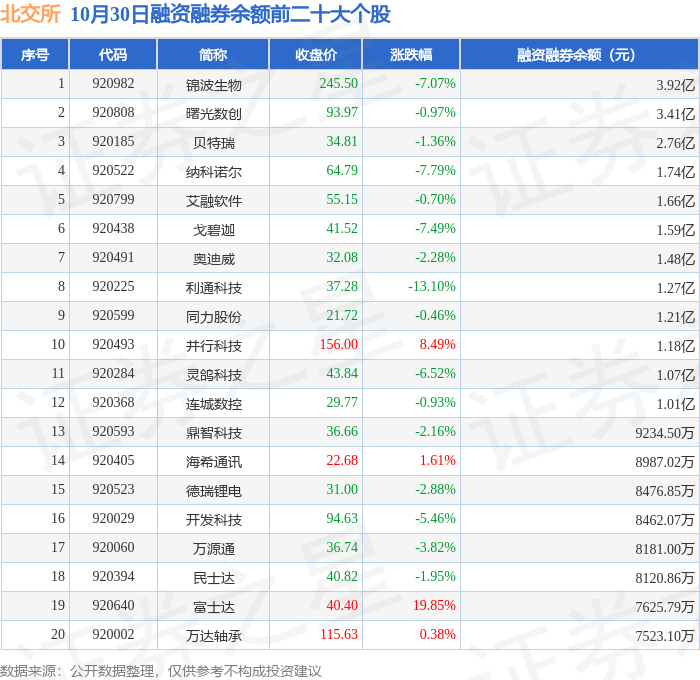This screenshot has width=700, height=680.
Task: Click the 简称 column header
Action: (x=213, y=54)
